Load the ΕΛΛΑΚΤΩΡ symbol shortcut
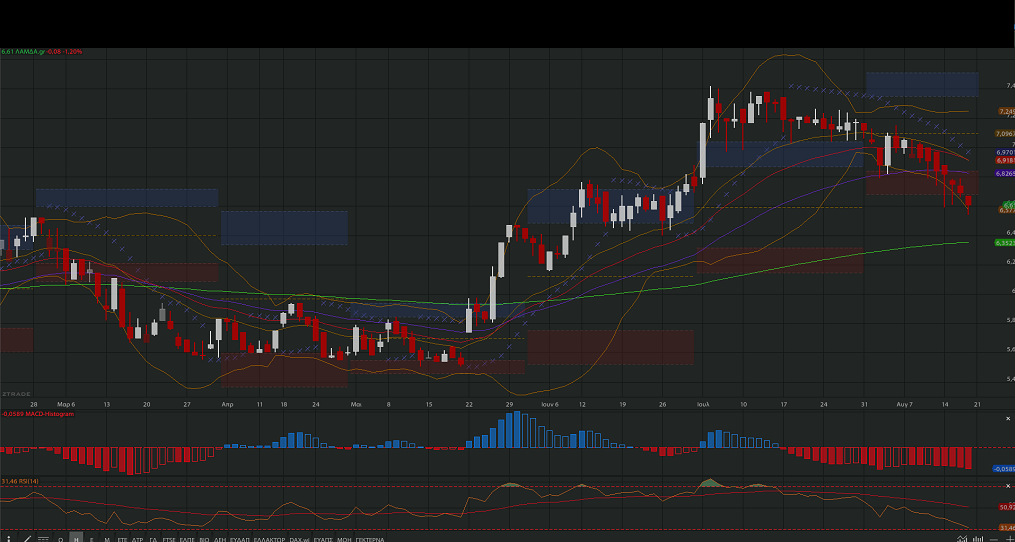Screen dimensions: 1015x542 (x=269, y=539)
